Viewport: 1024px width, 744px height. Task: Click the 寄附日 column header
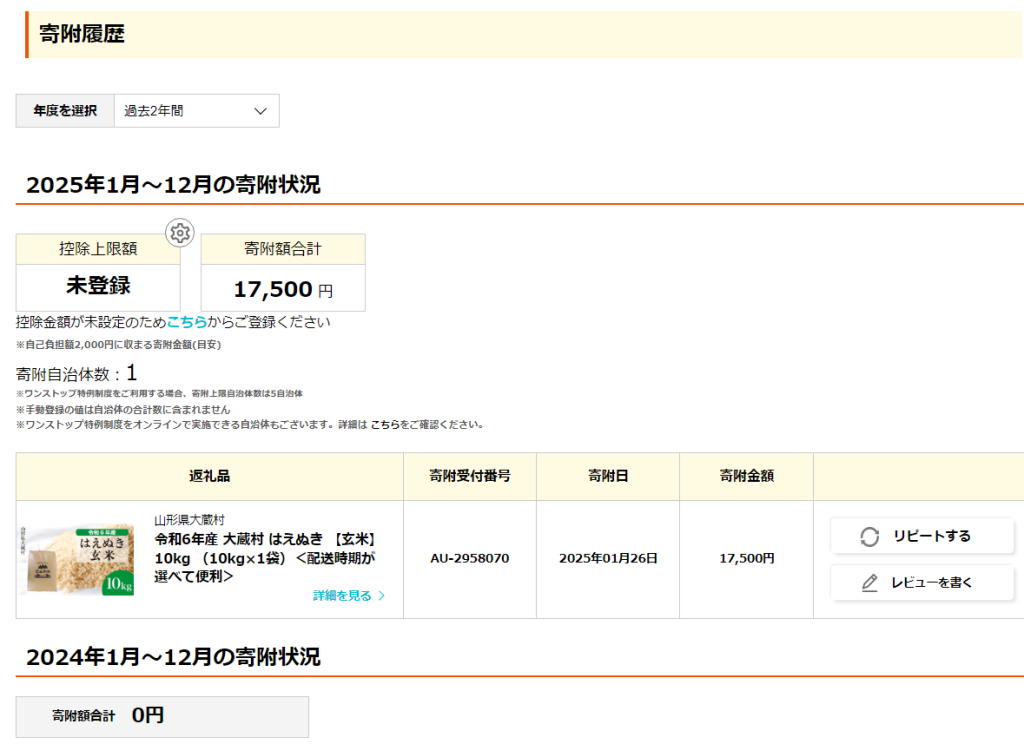tap(607, 477)
